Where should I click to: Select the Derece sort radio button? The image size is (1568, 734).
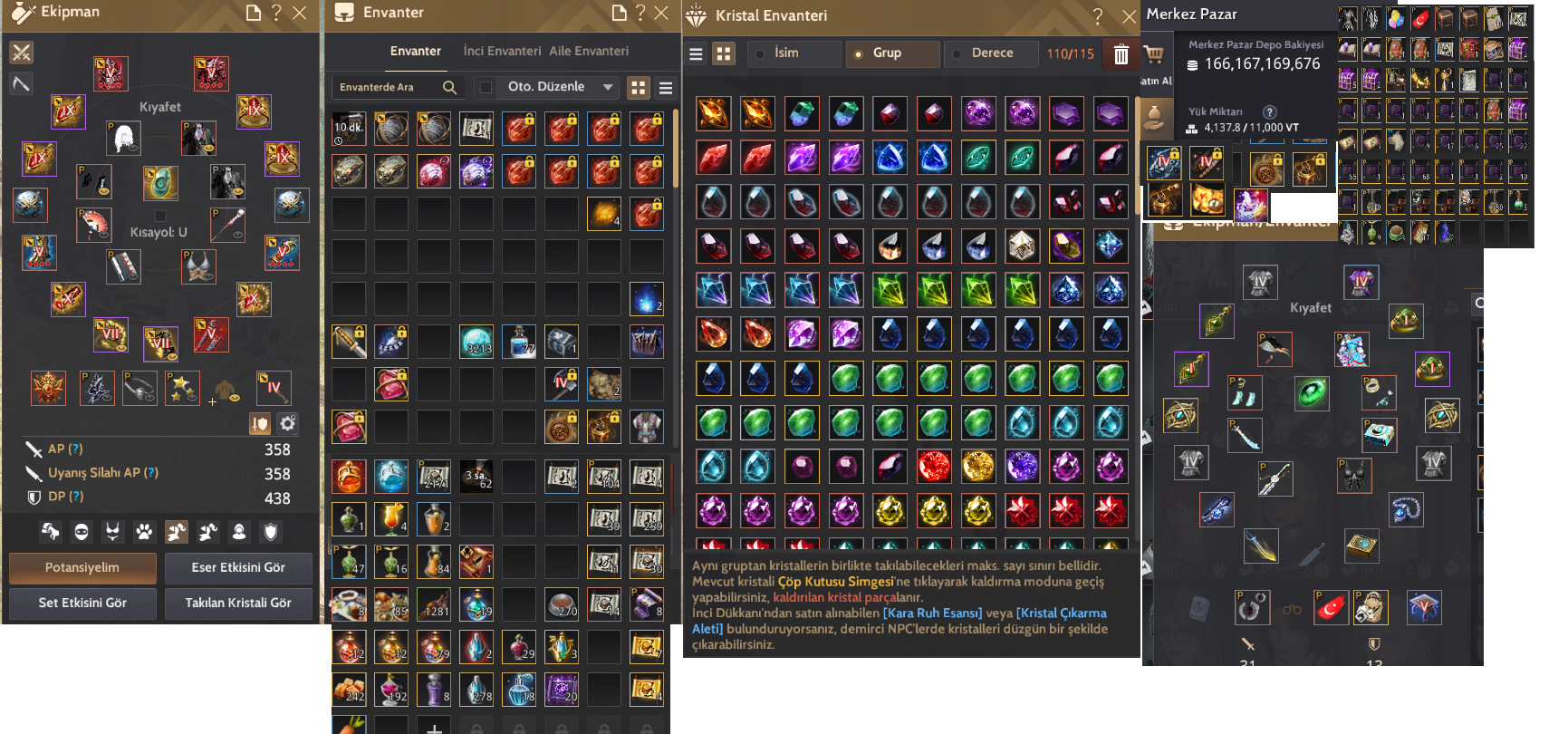tap(957, 53)
